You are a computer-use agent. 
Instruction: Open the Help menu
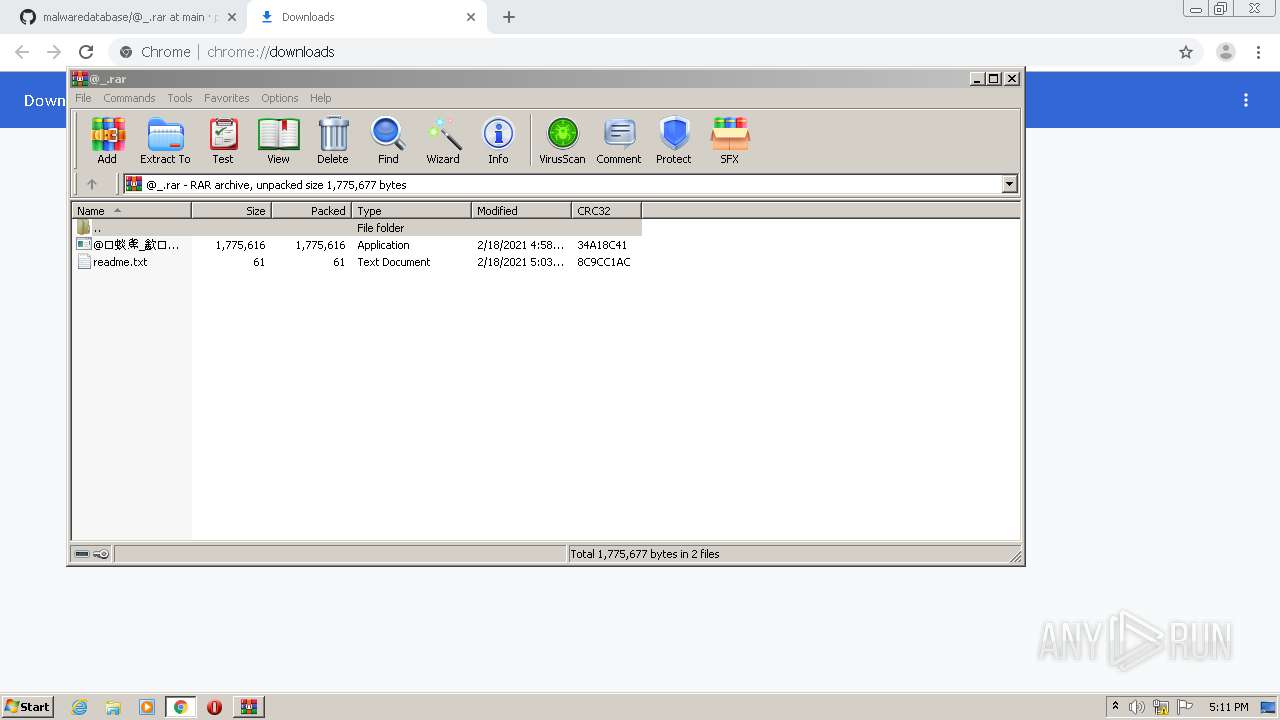tap(320, 98)
